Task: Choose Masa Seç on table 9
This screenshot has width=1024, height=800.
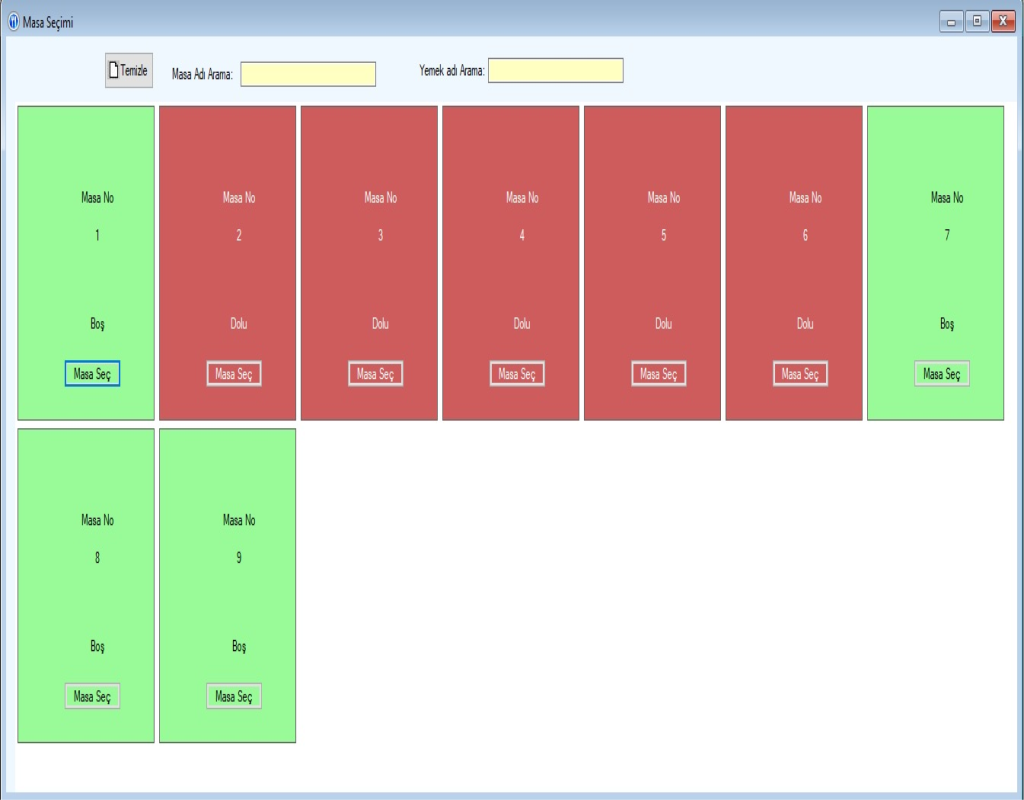Action: tap(234, 697)
